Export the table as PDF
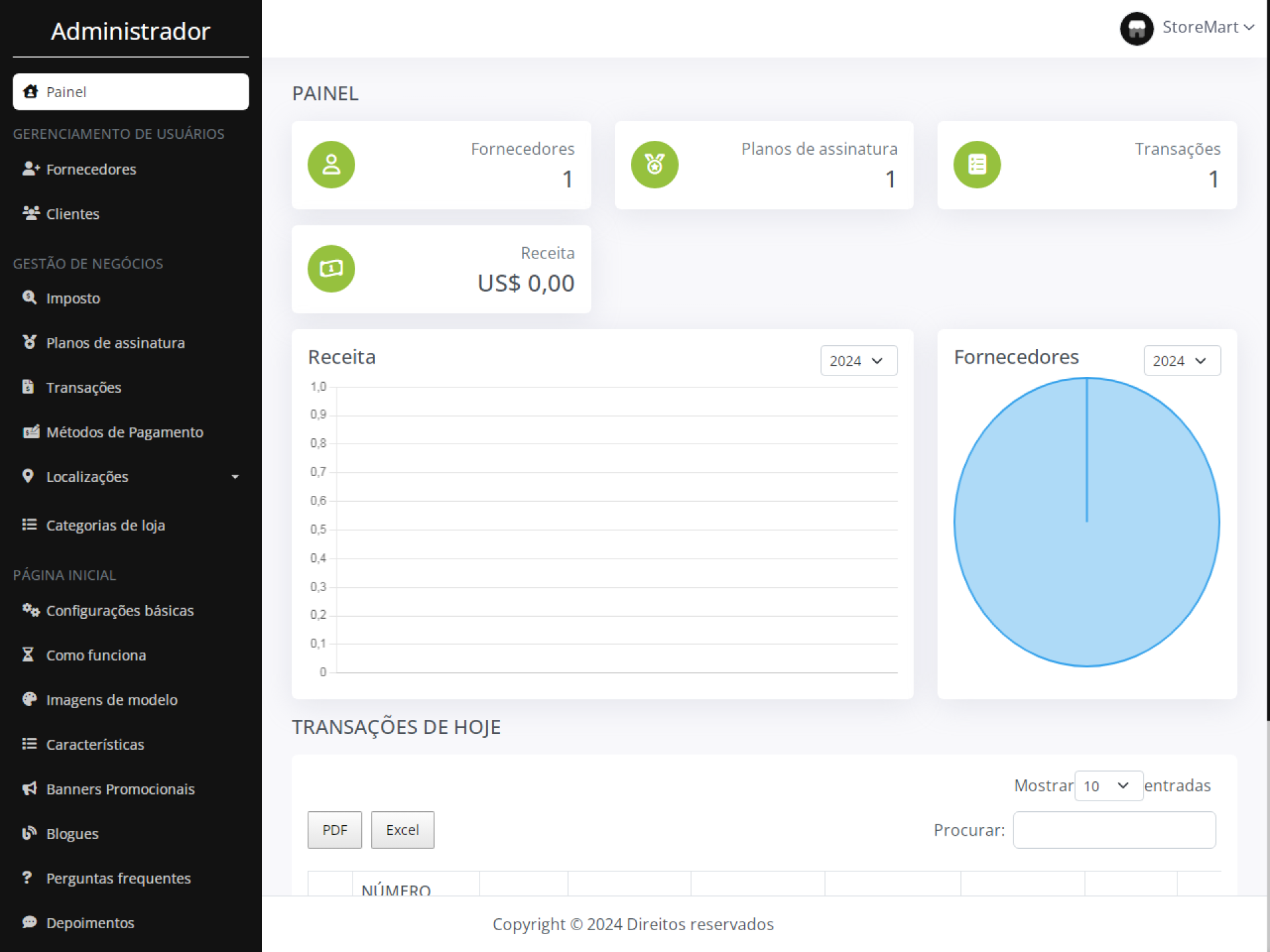 click(x=335, y=830)
